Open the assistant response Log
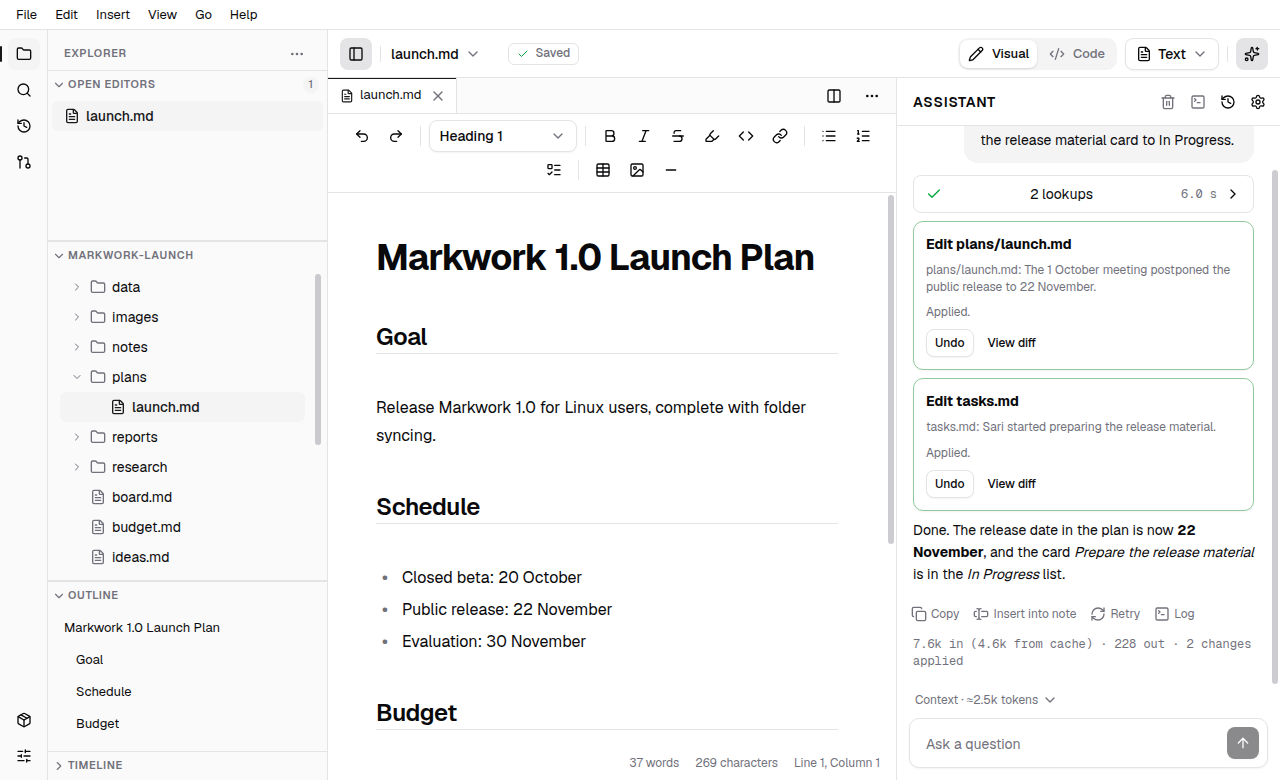This screenshot has width=1280, height=780. click(x=1174, y=614)
